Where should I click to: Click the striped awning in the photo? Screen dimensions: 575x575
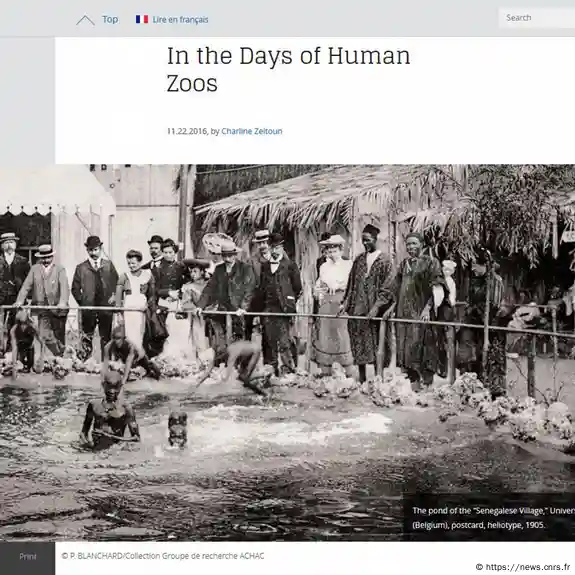(26, 209)
